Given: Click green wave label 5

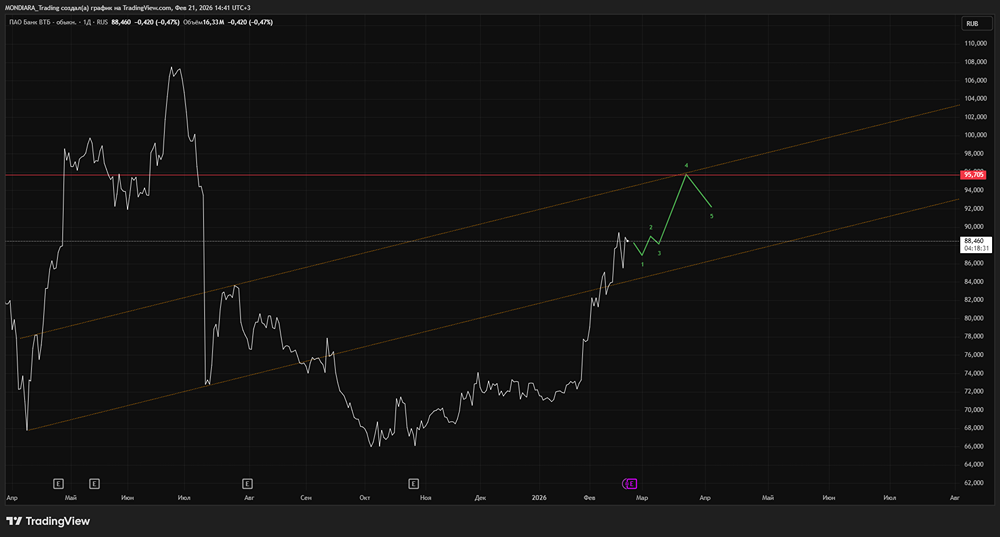Looking at the screenshot, I should click(x=712, y=217).
